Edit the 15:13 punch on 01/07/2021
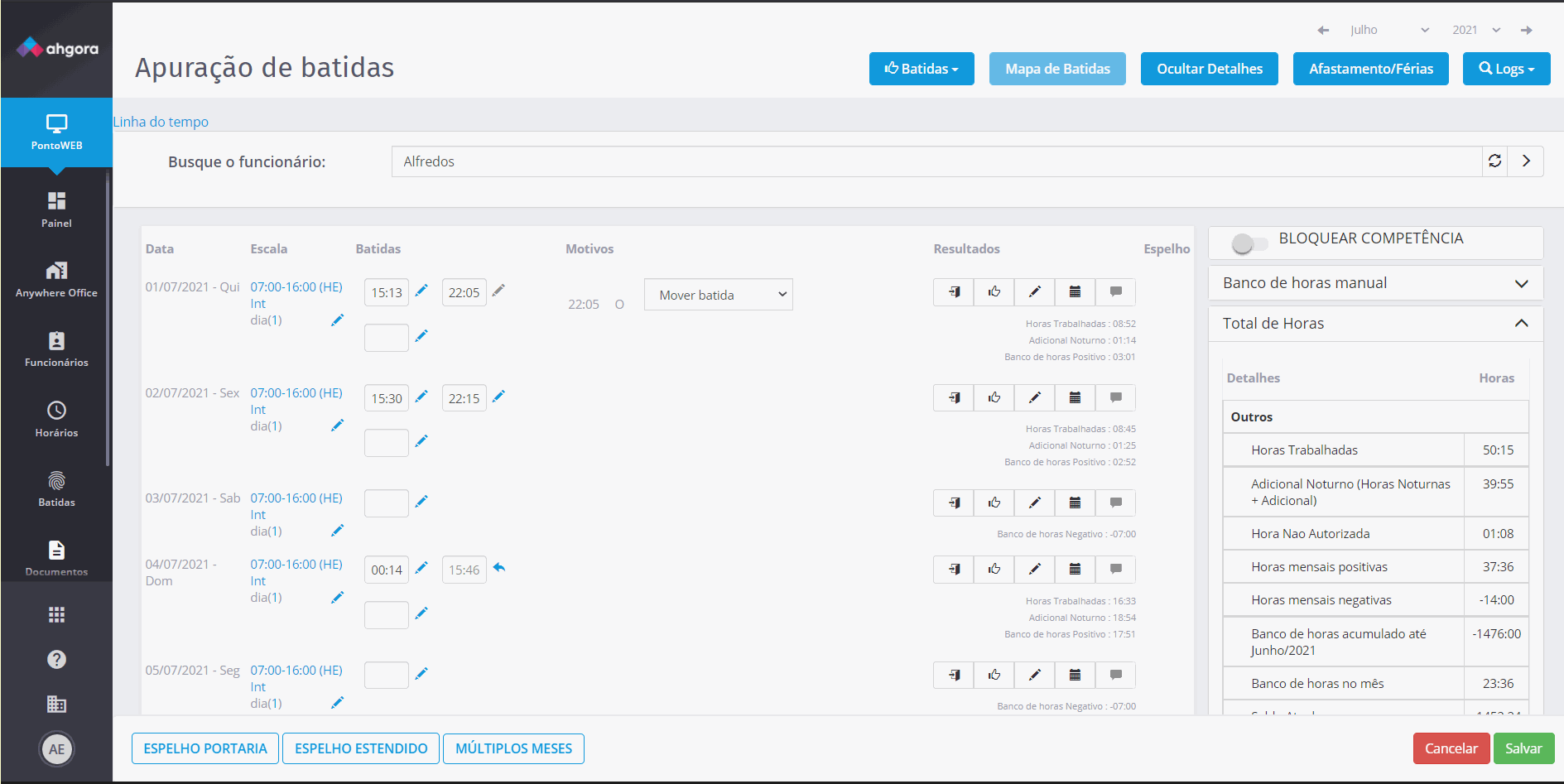This screenshot has width=1564, height=784. tap(421, 290)
